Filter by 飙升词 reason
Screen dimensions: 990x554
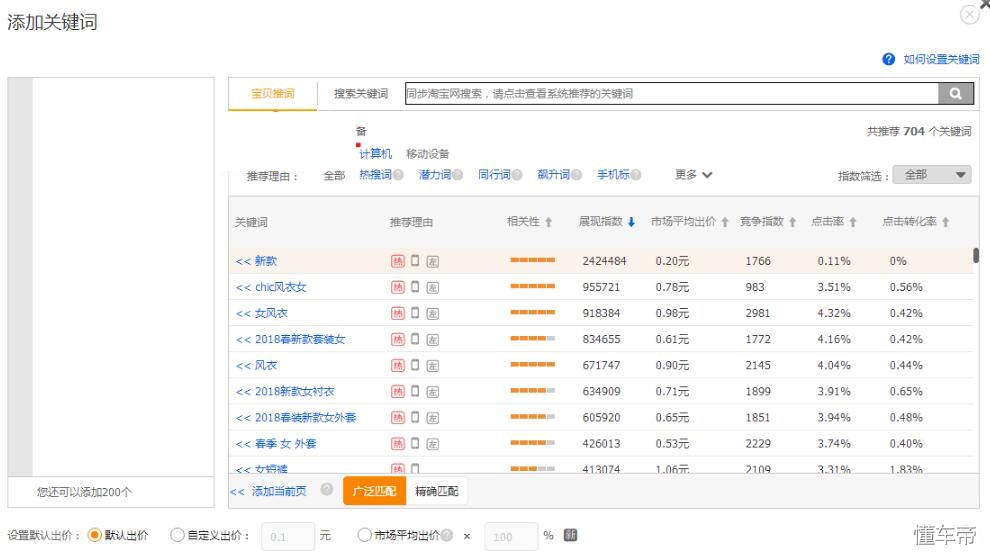553,175
